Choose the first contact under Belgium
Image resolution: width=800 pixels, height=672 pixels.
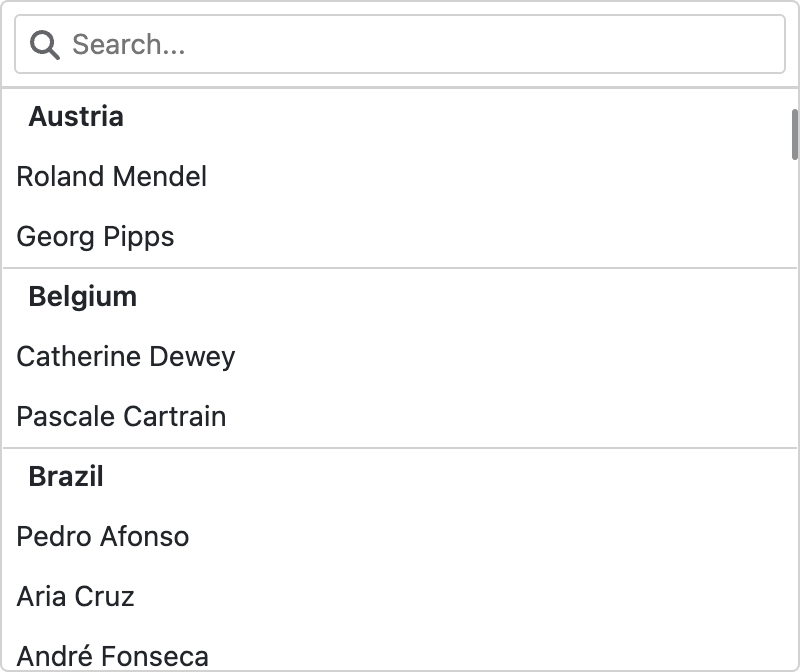[126, 357]
